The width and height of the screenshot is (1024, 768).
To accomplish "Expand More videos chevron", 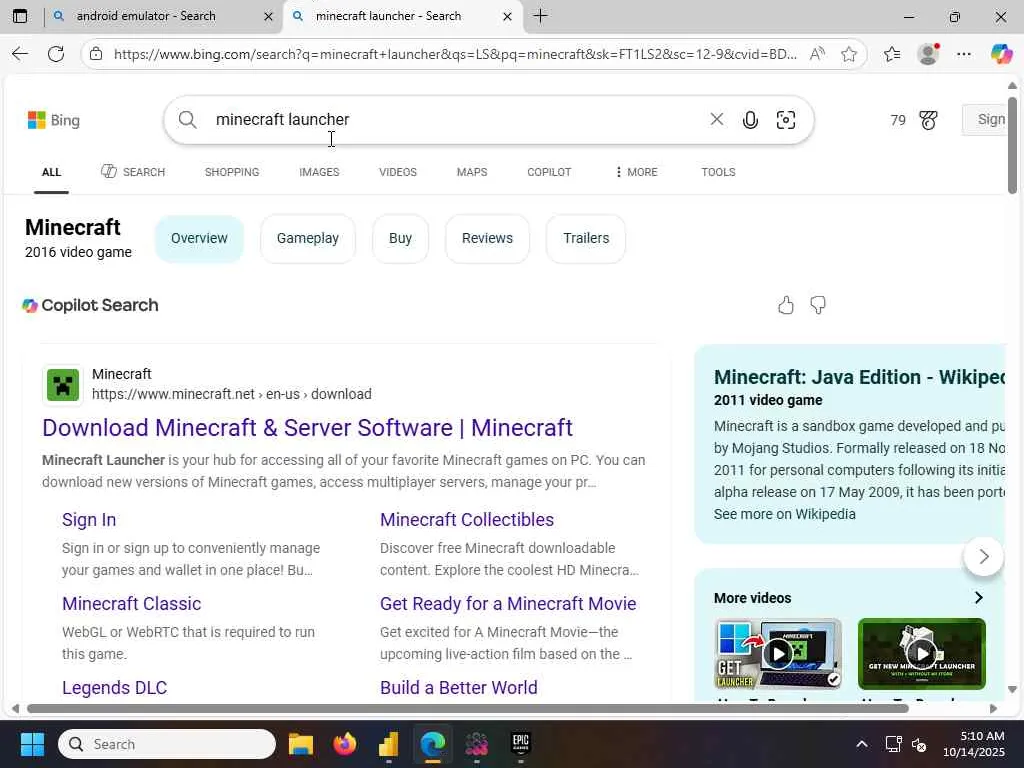I will coord(978,598).
